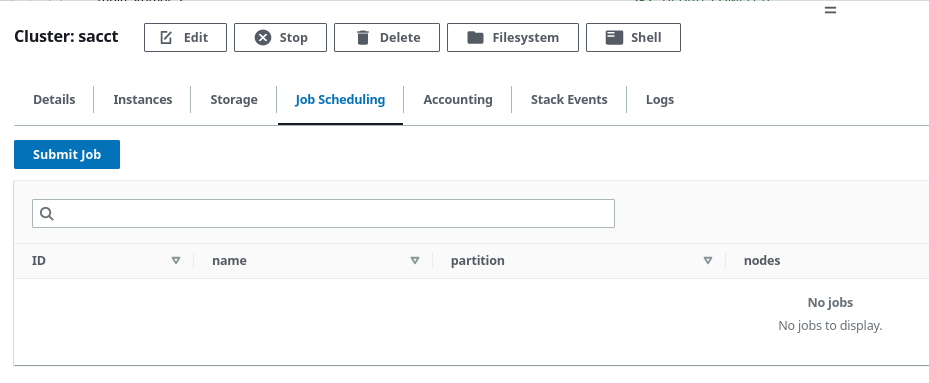This screenshot has height=383, width=929.
Task: Click the Submit Job button
Action: tap(67, 154)
